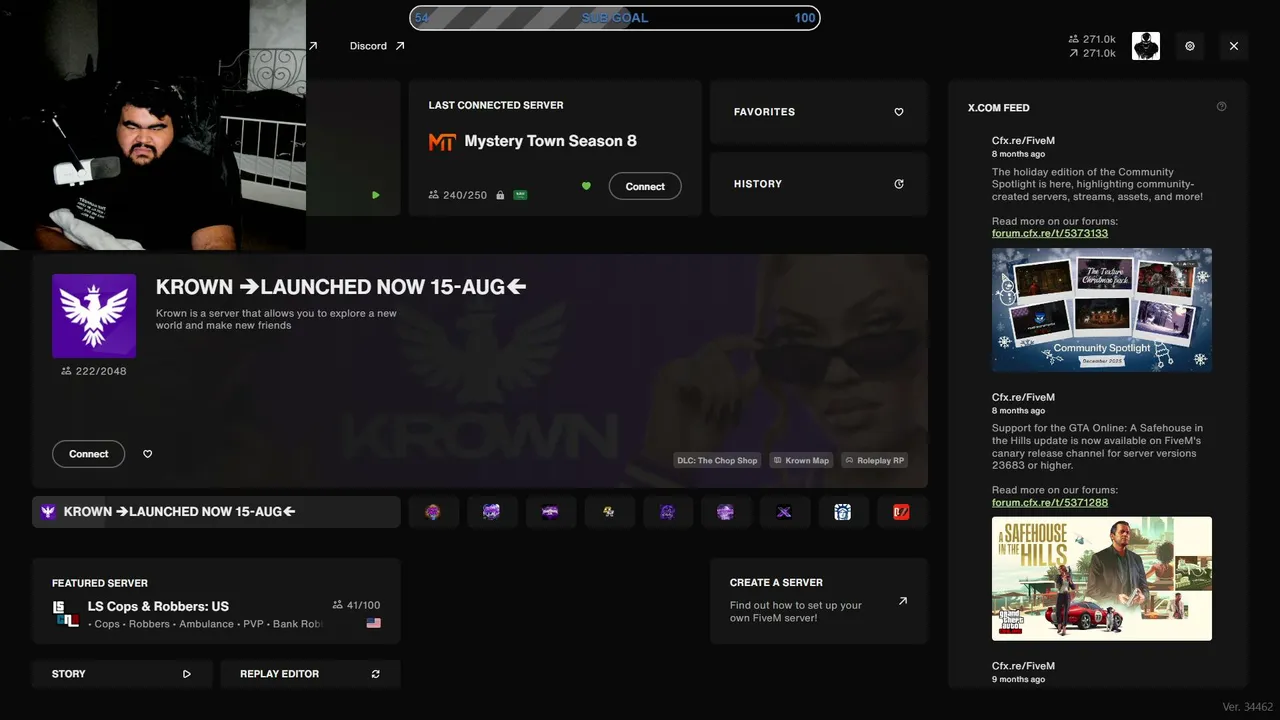
Task: Click the Story play triangle icon
Action: pos(187,674)
